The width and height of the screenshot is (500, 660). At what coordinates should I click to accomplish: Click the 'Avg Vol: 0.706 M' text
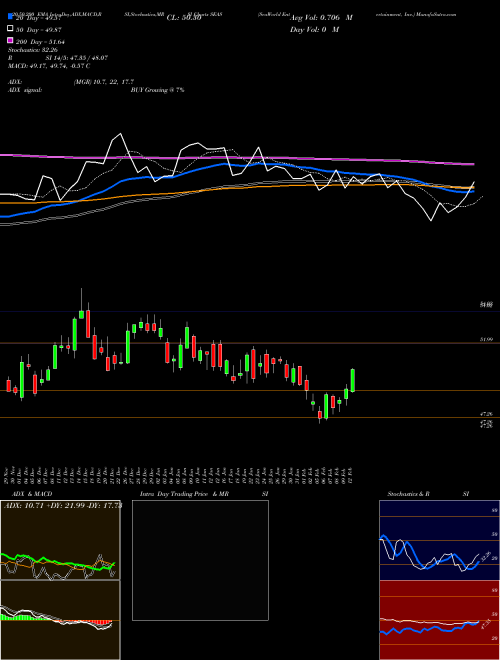pyautogui.click(x=321, y=18)
